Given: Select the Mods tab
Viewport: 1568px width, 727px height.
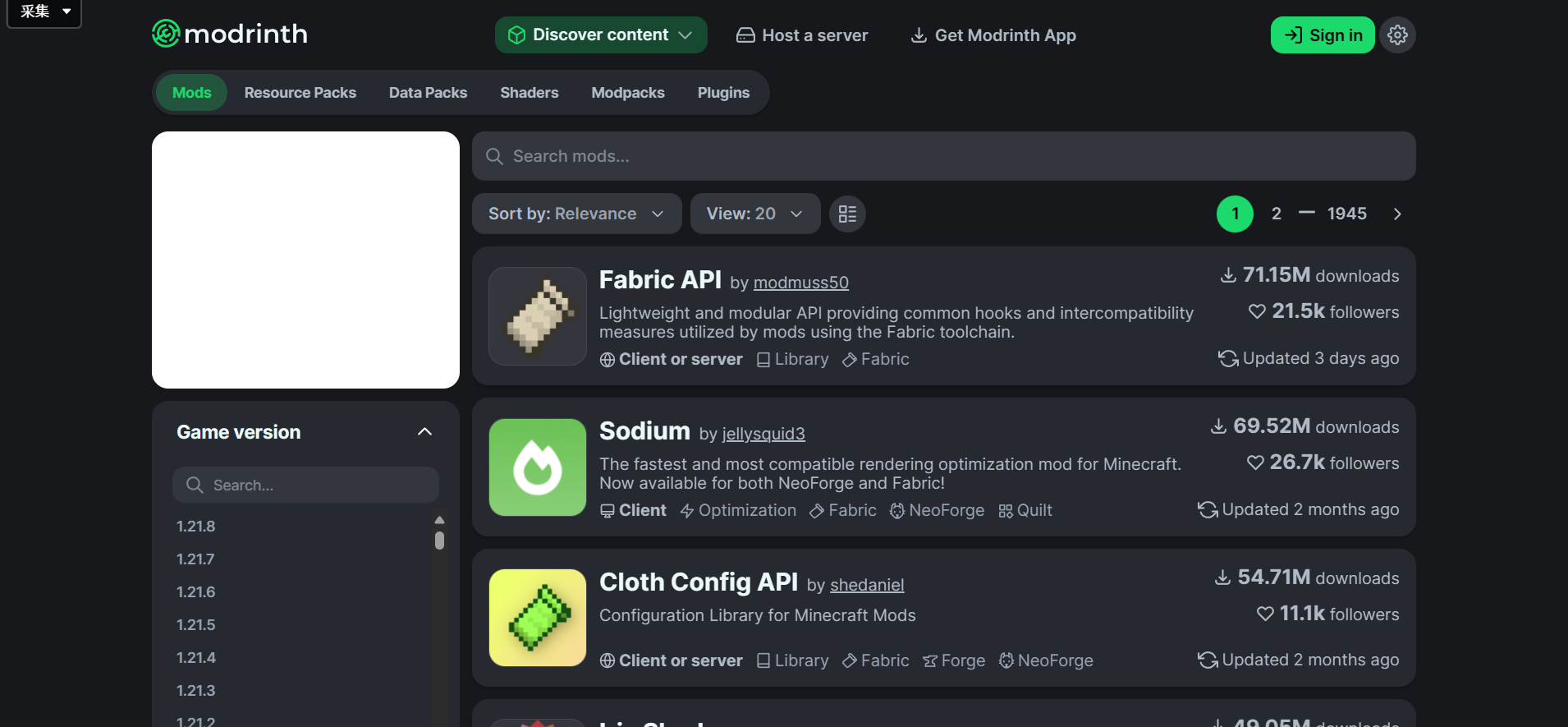Looking at the screenshot, I should (x=191, y=93).
